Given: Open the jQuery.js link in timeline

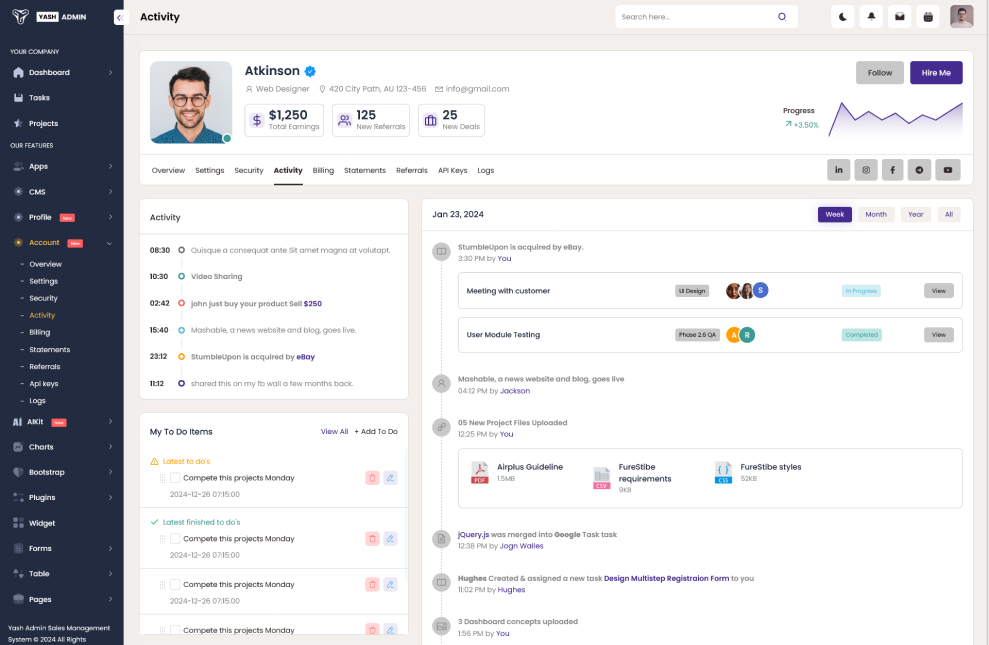Looking at the screenshot, I should [x=473, y=534].
